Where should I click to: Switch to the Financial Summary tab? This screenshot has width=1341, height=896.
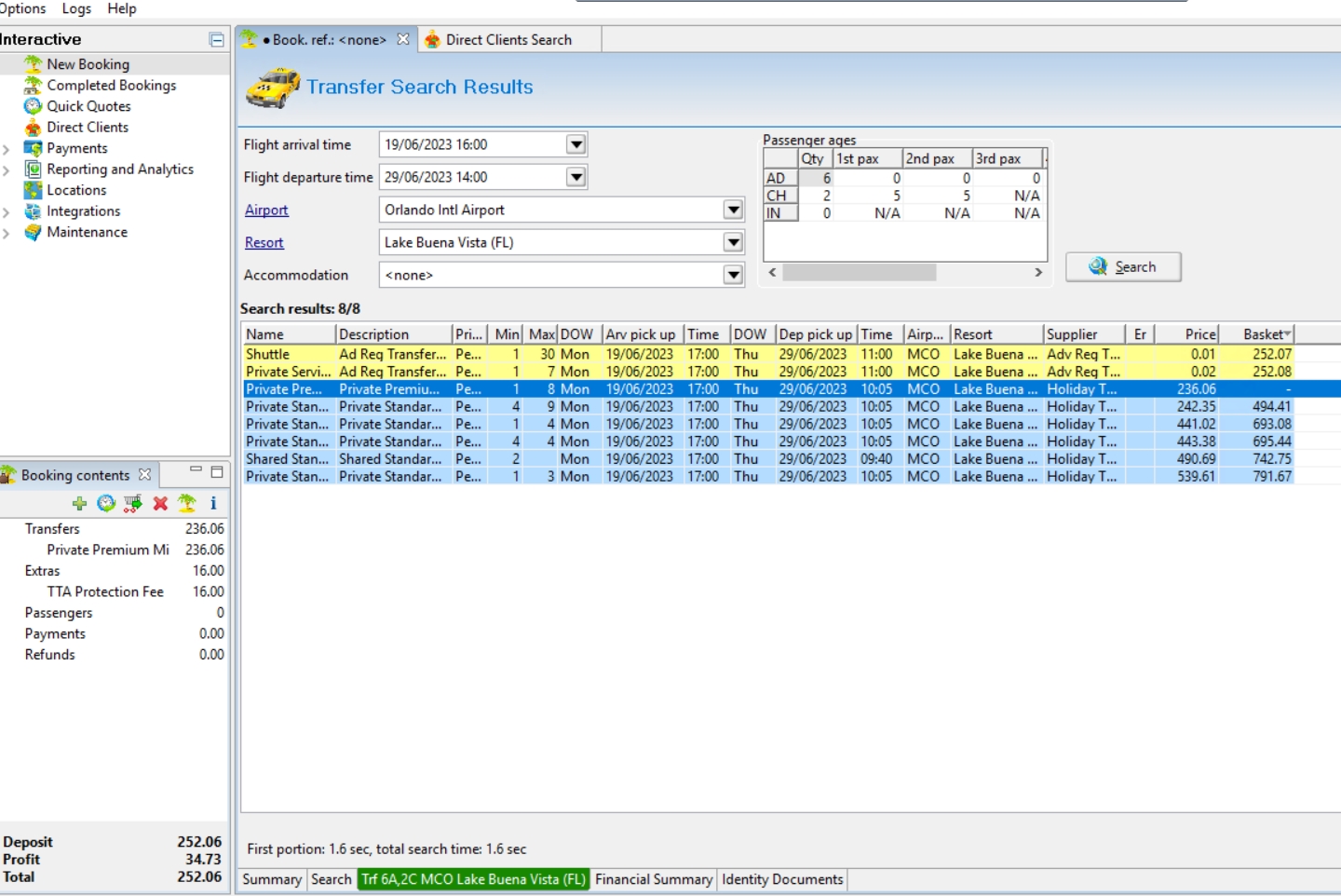point(653,879)
